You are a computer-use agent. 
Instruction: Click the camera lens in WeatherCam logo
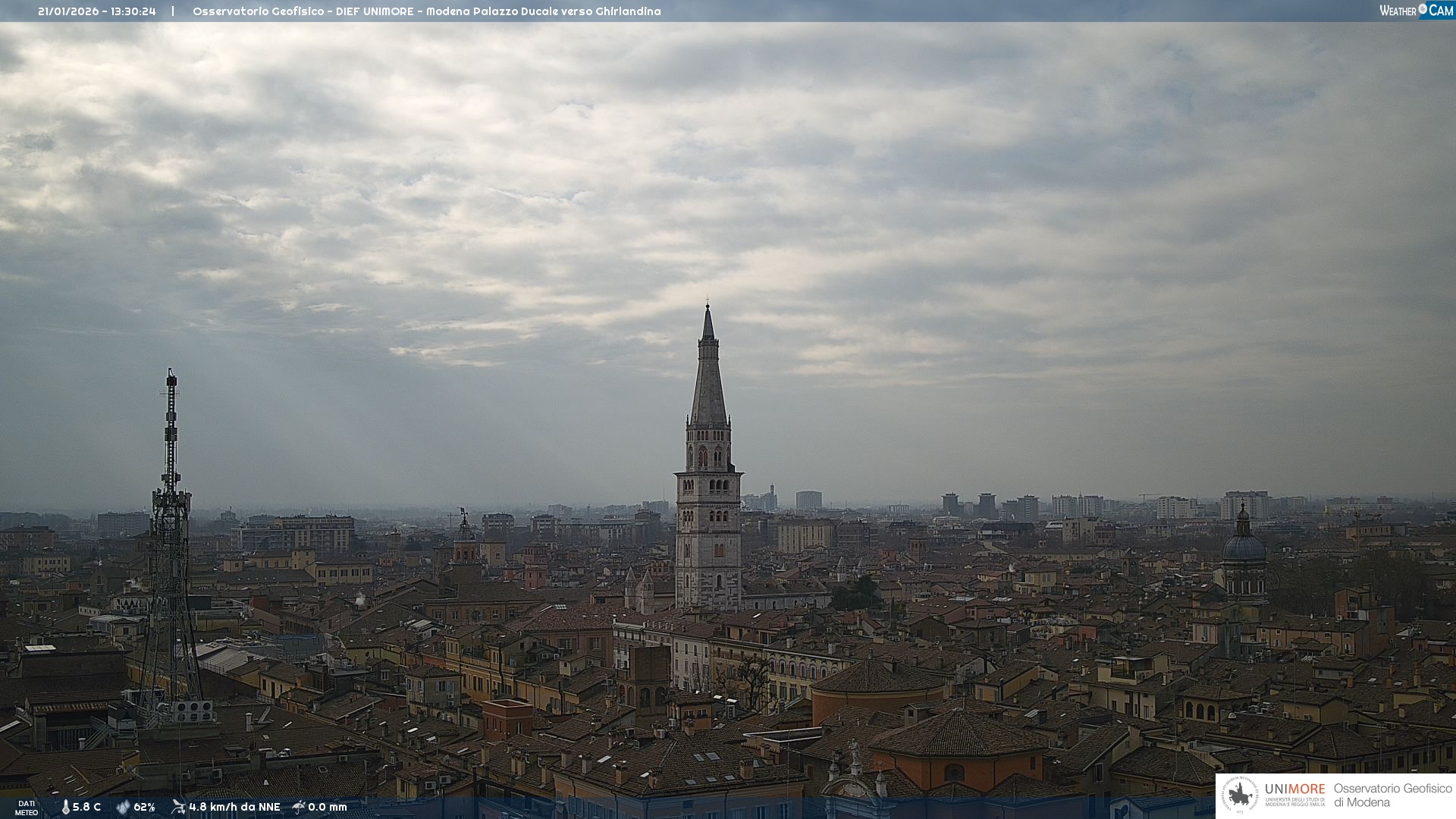[1423, 9]
